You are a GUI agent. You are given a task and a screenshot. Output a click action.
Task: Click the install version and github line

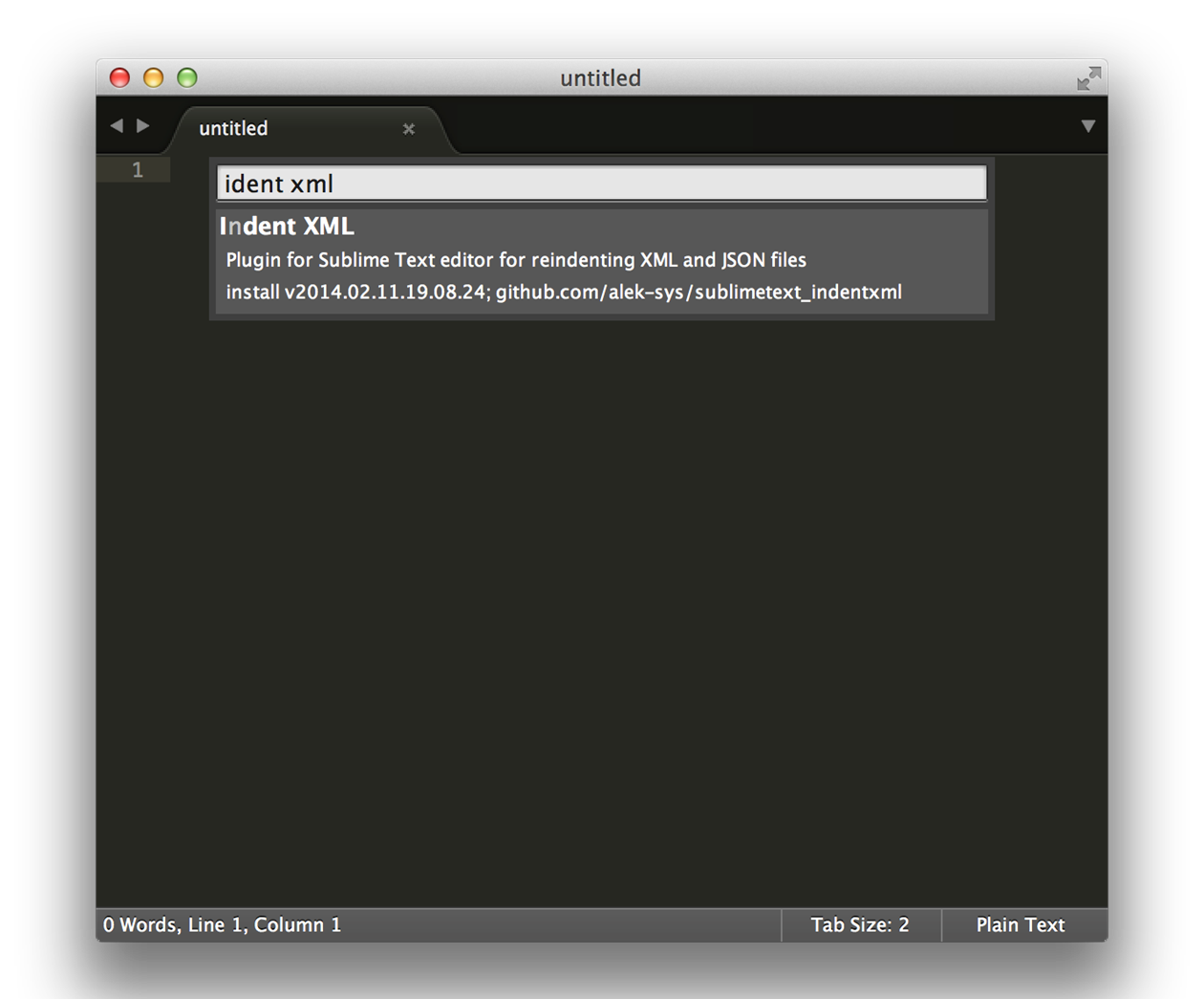tap(564, 293)
